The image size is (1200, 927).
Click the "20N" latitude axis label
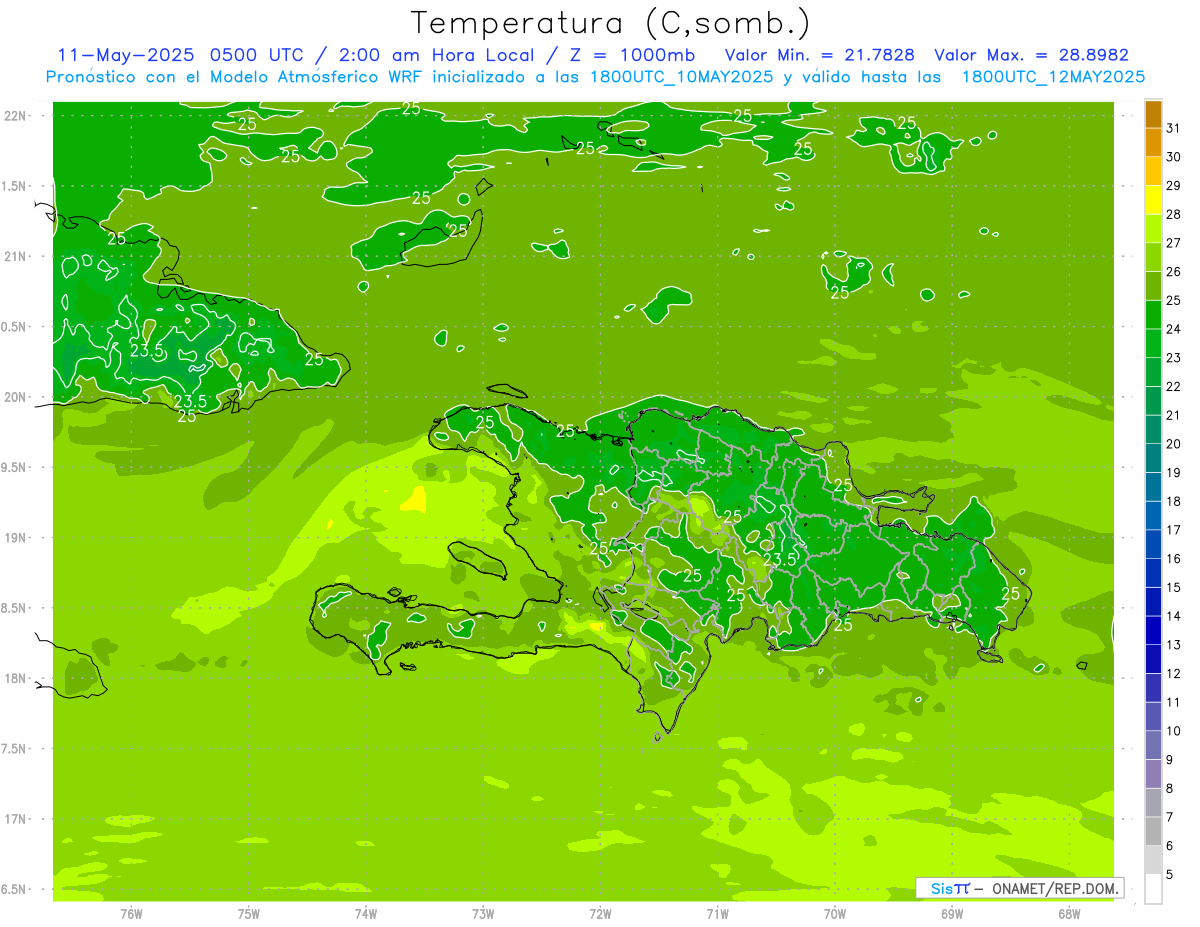(15, 397)
